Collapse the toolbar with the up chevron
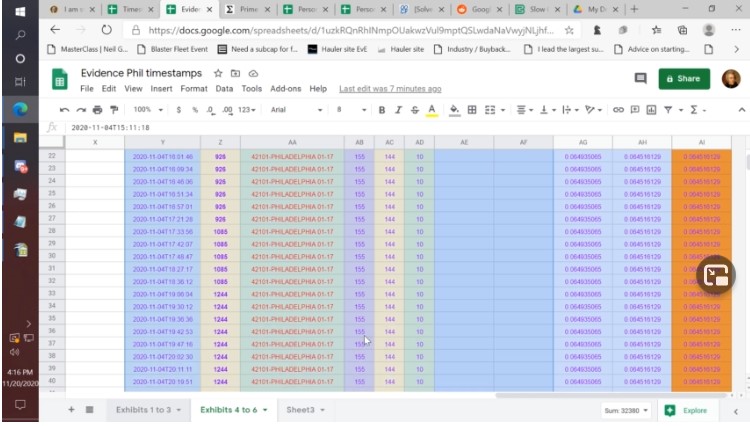Screen dimensions: 750x426 coord(741,110)
